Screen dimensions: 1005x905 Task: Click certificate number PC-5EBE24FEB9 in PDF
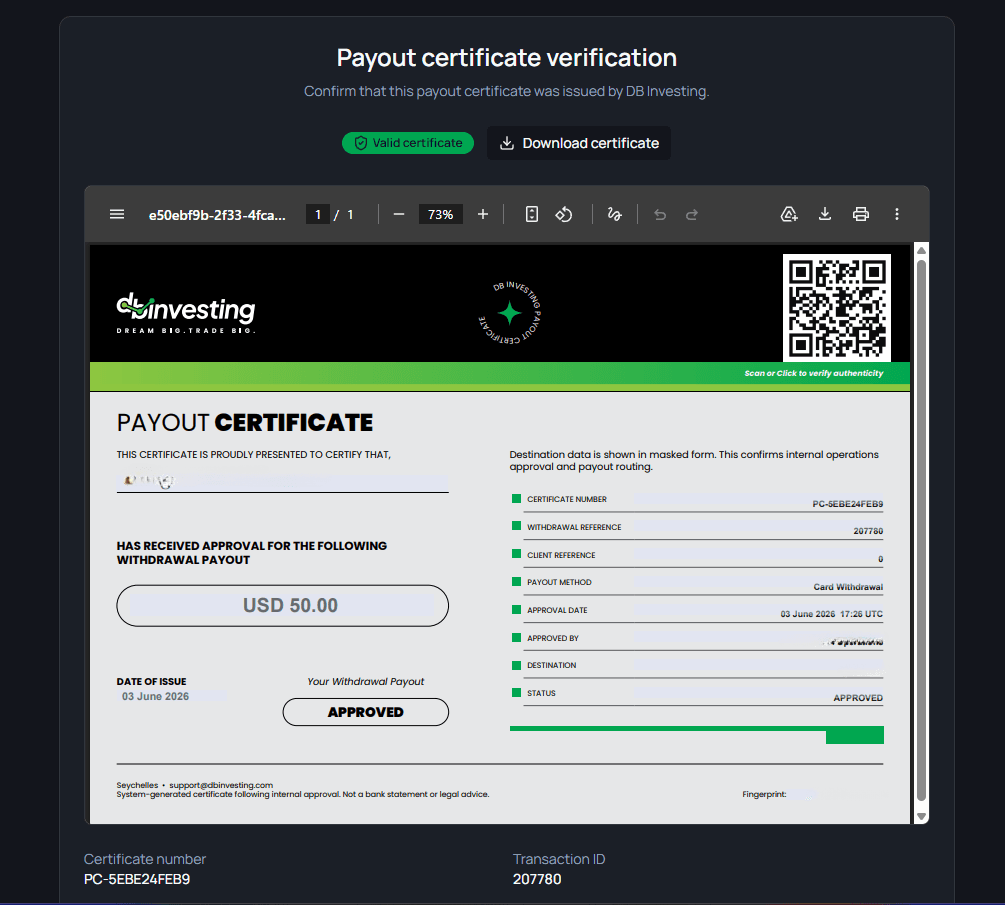point(847,504)
